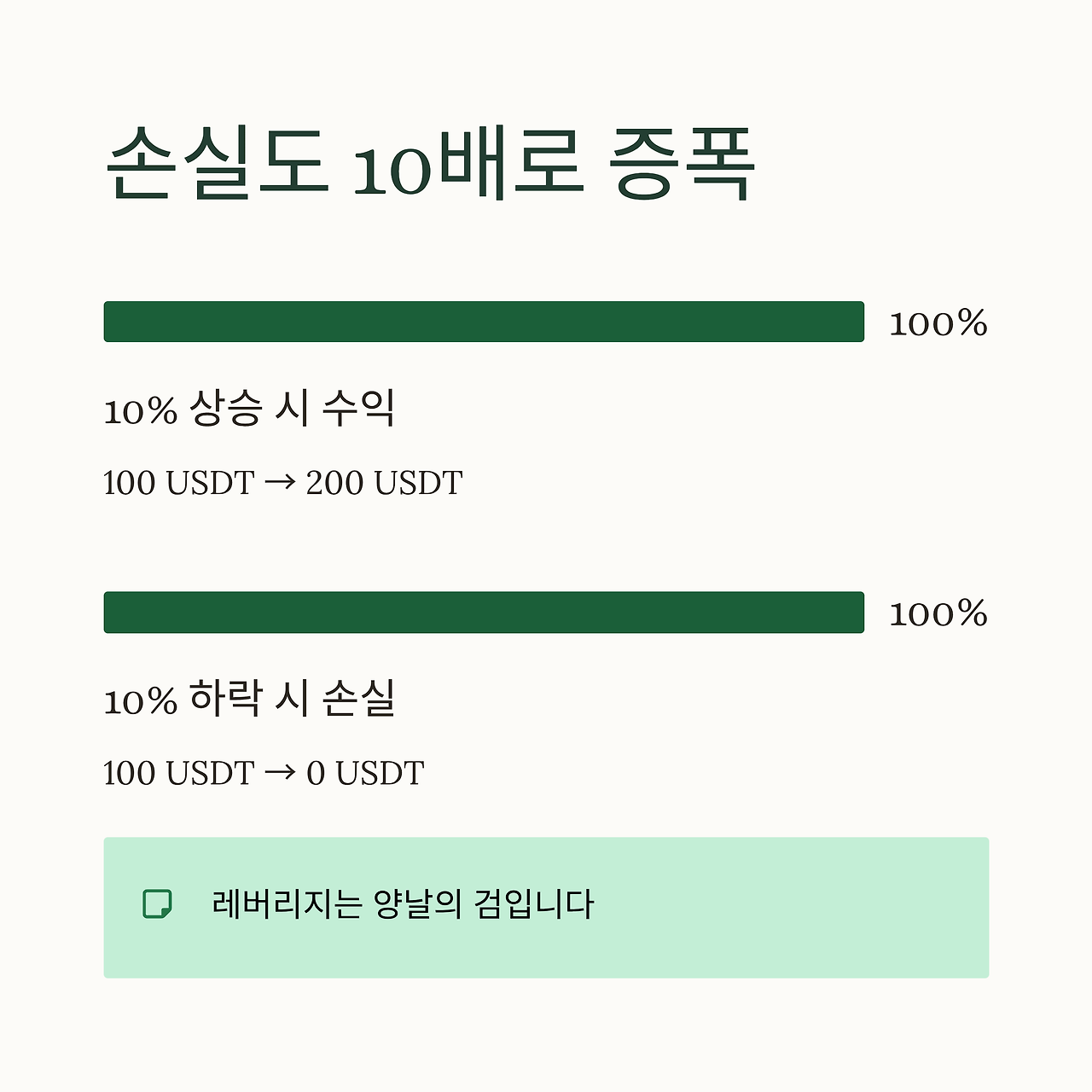
Task: Click the word 손실도 in the title
Action: click(217, 163)
